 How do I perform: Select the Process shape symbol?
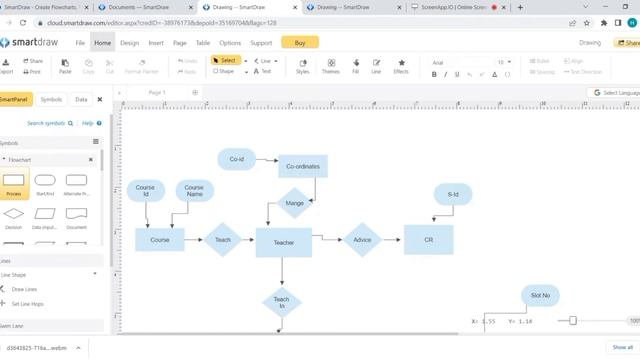tap(14, 183)
